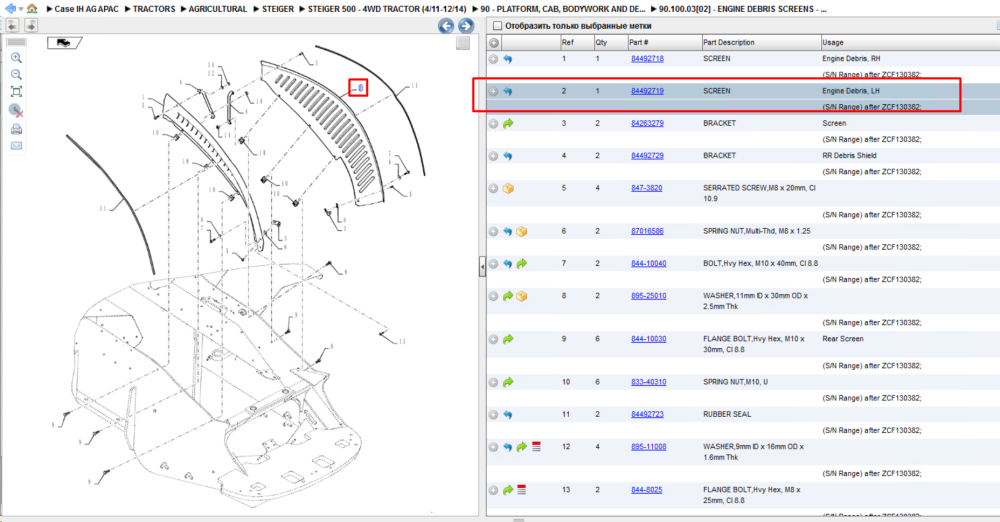Open the history dropdown next to back arrow
Screen dimensions: 1000x522
point(20,9)
